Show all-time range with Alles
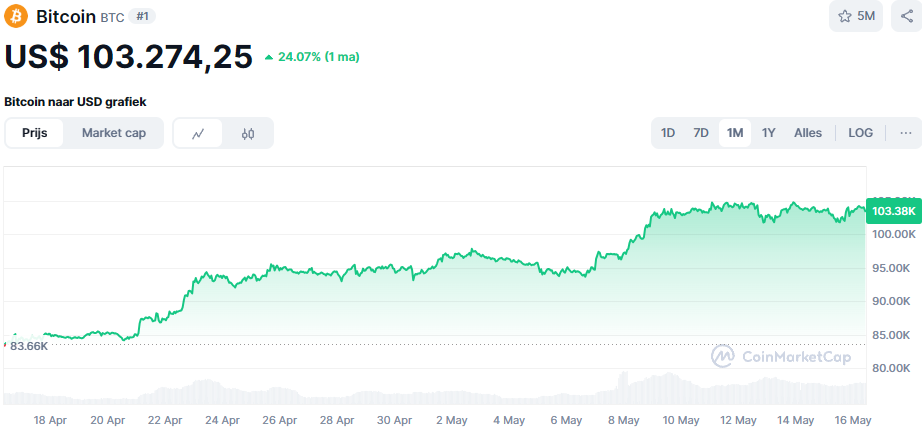The image size is (922, 429). [x=808, y=133]
